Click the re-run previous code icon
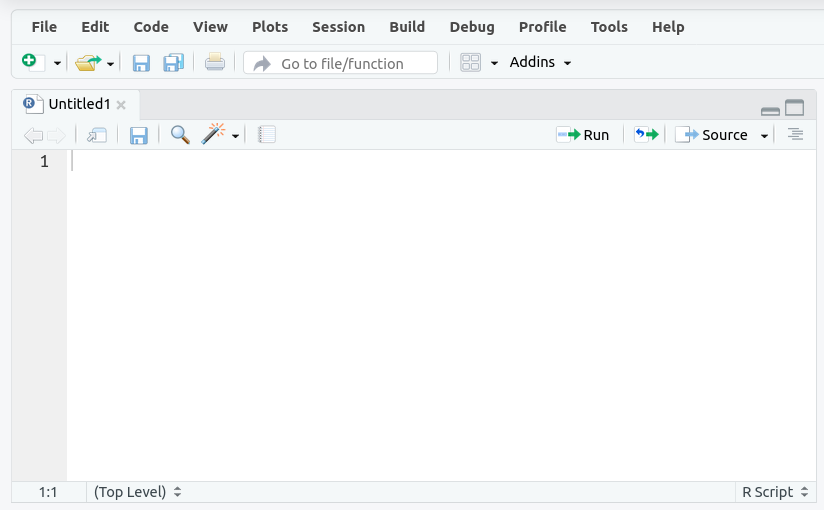This screenshot has width=826, height=511. 647,135
